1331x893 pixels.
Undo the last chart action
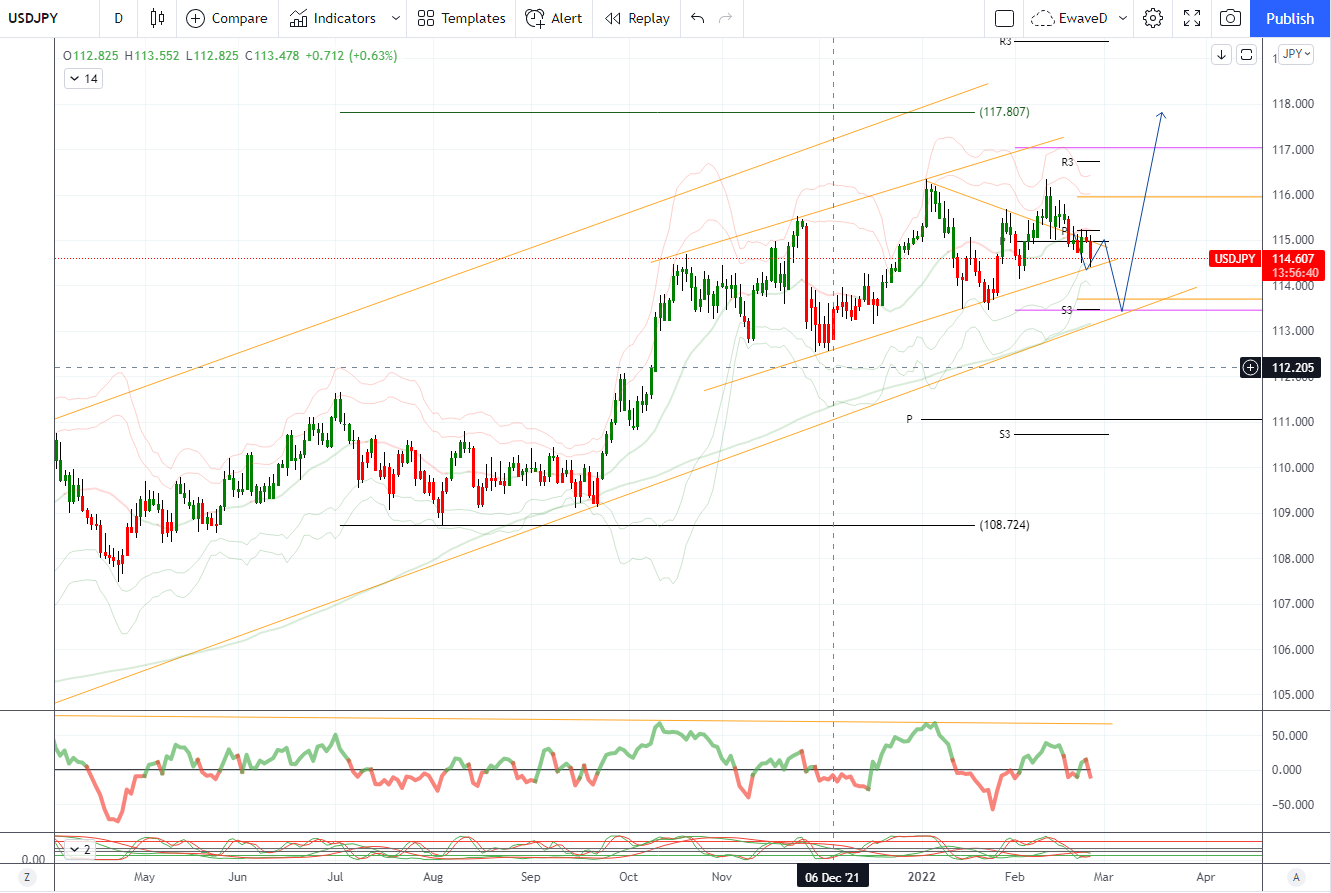[697, 18]
